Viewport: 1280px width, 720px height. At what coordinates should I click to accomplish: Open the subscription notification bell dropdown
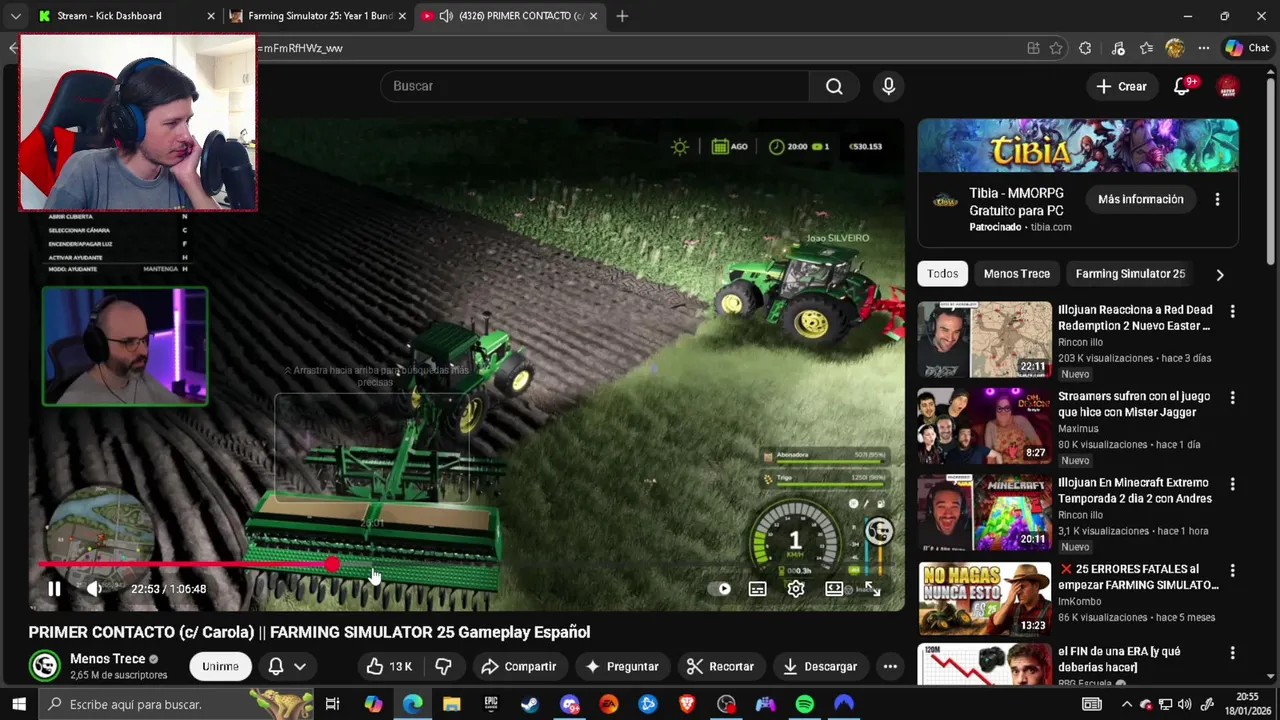pyautogui.click(x=287, y=666)
